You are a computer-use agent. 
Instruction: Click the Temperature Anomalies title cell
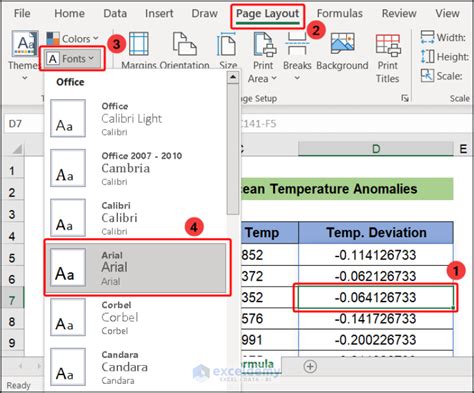coord(347,189)
